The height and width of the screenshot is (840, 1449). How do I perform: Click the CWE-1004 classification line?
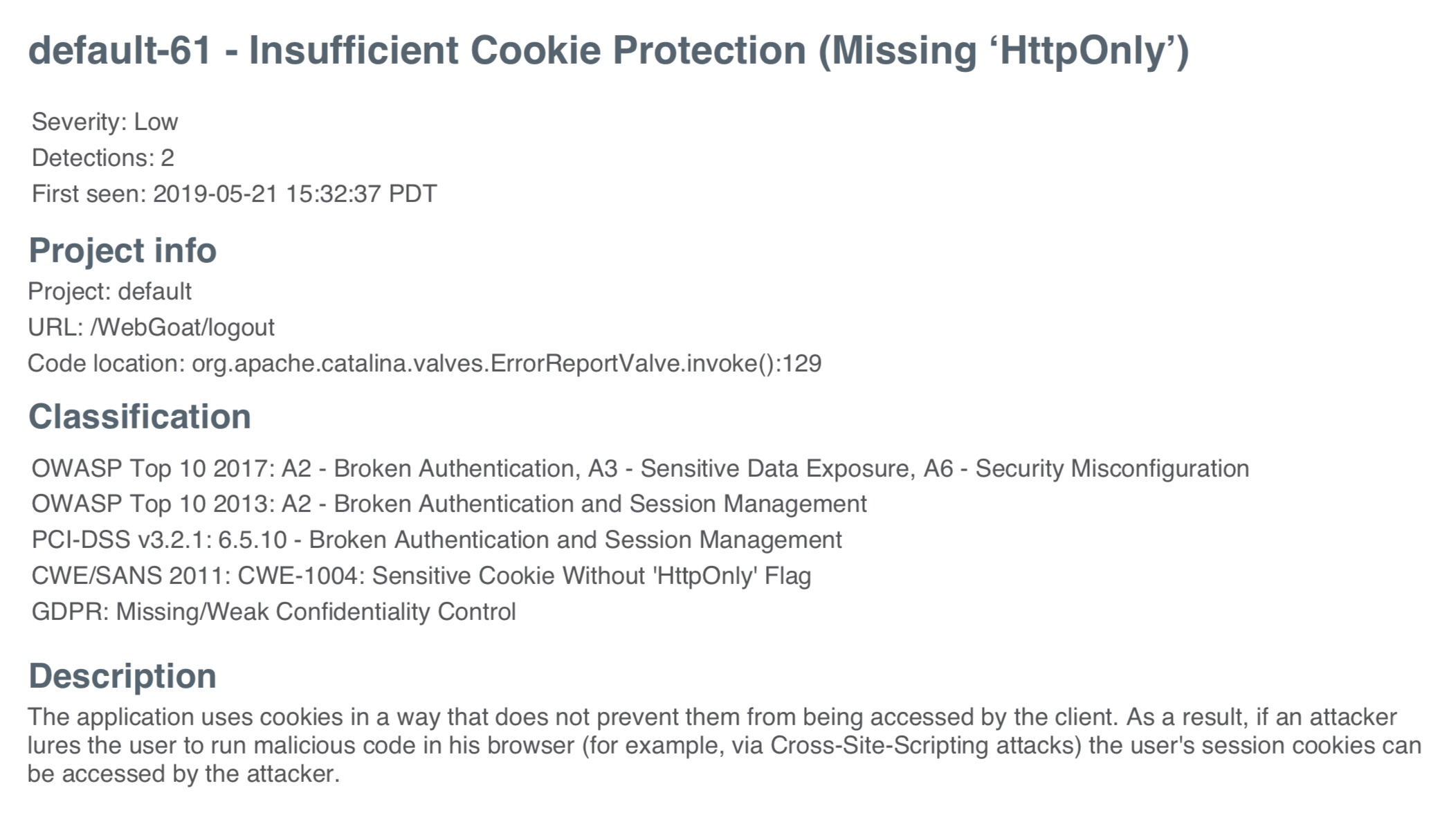(x=421, y=576)
